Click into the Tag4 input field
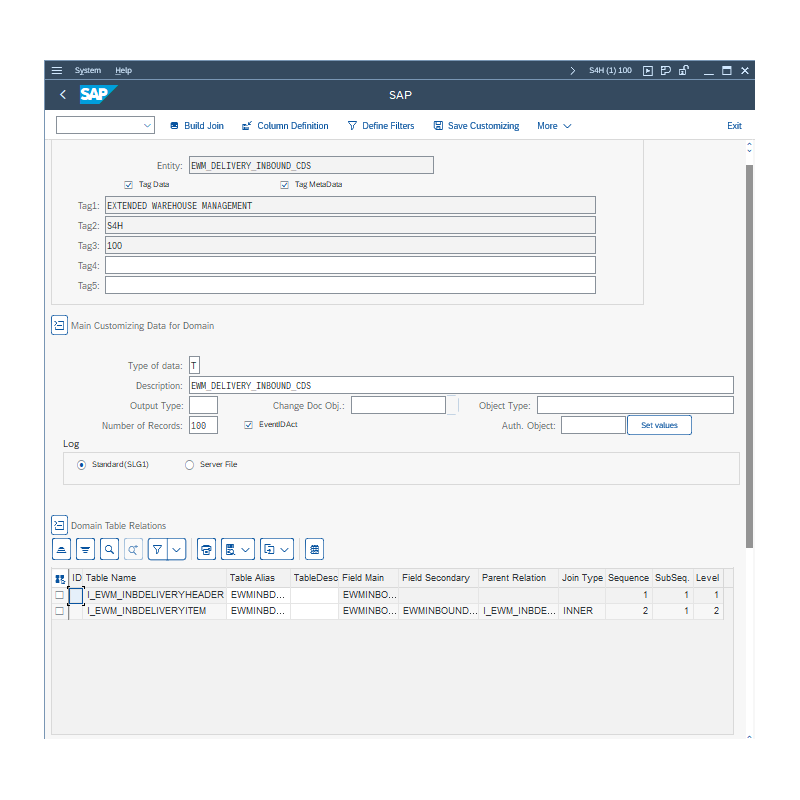Image resolution: width=800 pixels, height=800 pixels. click(350, 265)
